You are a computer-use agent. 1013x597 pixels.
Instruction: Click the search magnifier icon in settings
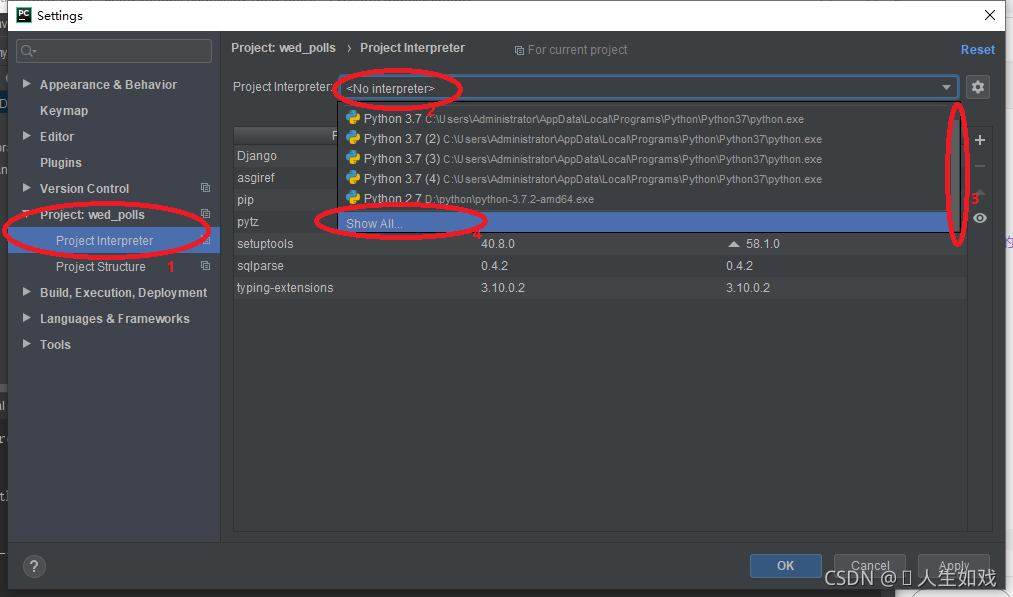tap(28, 51)
